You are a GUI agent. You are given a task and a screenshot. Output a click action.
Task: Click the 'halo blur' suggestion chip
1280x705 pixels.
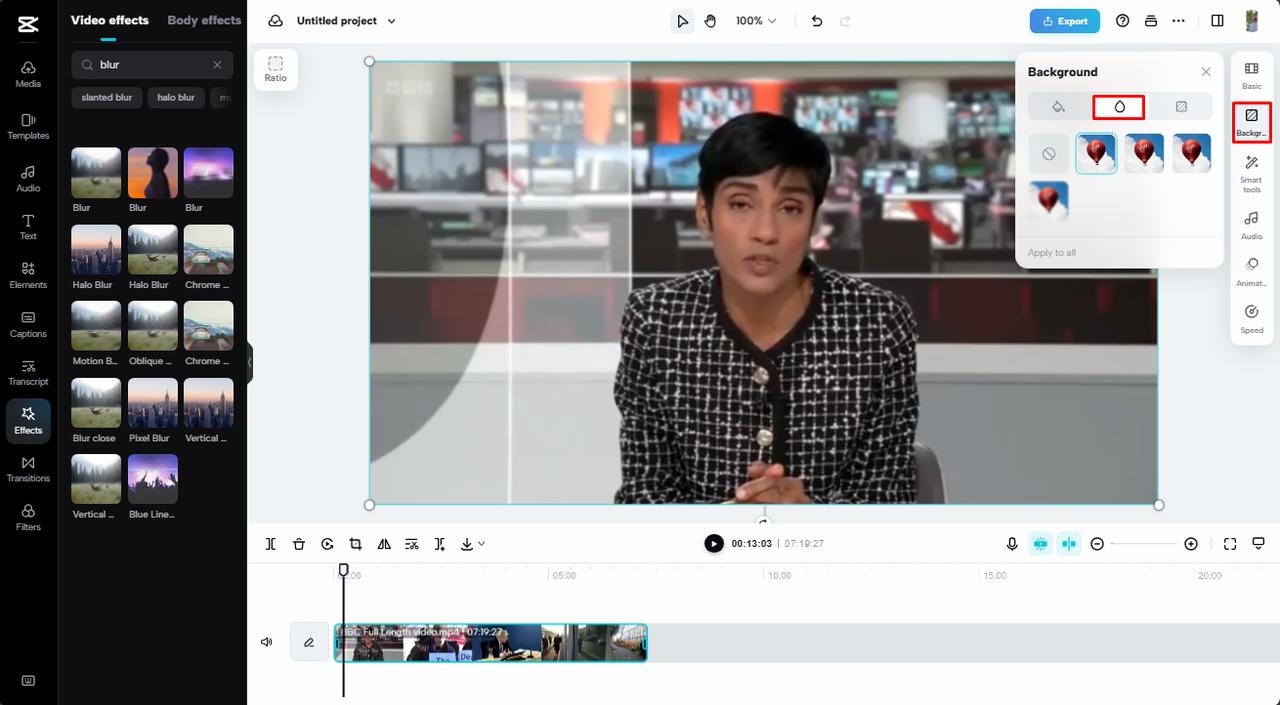(176, 98)
